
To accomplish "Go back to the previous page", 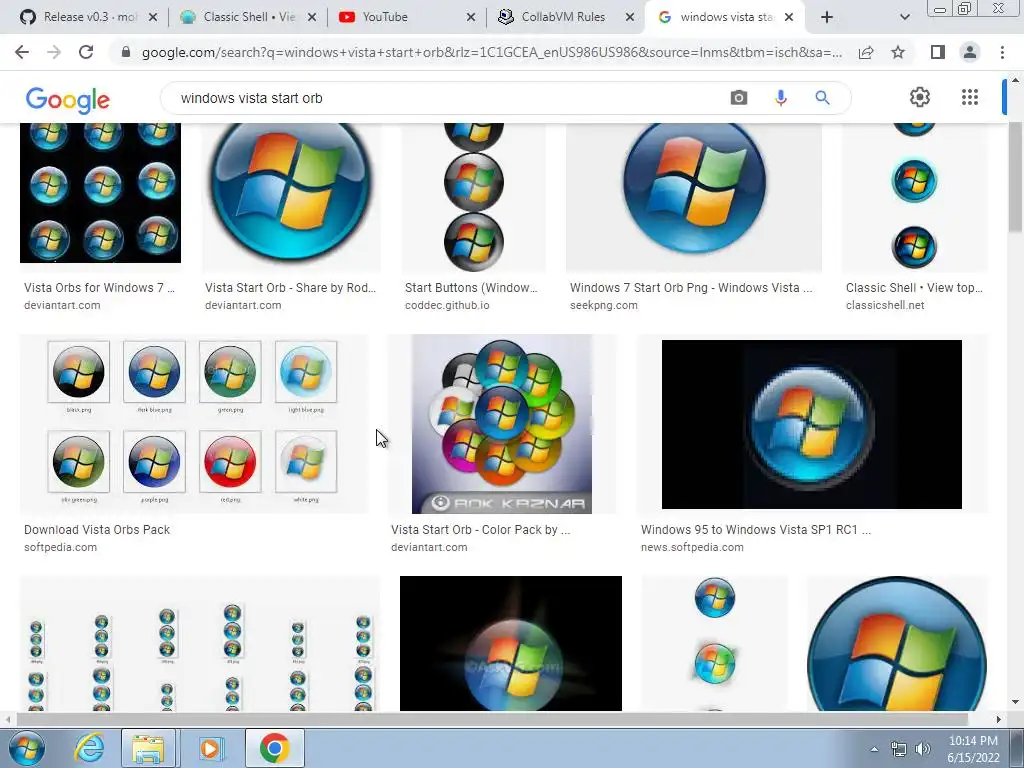I will click(x=22, y=52).
